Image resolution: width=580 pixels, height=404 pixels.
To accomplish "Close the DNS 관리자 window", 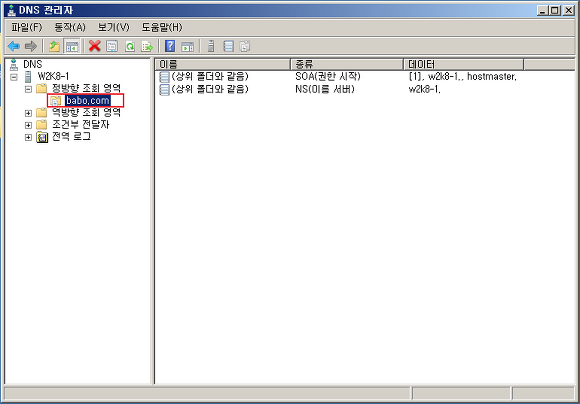I will tap(569, 10).
